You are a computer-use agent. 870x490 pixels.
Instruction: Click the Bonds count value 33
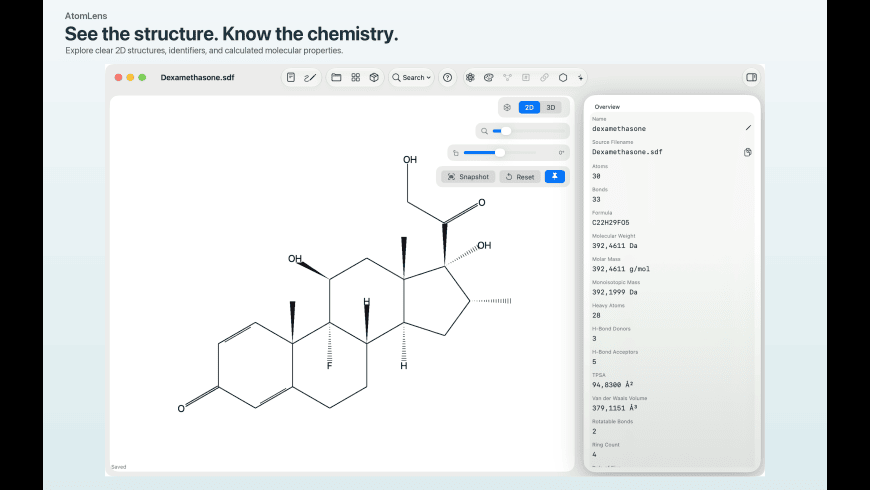[x=596, y=200]
